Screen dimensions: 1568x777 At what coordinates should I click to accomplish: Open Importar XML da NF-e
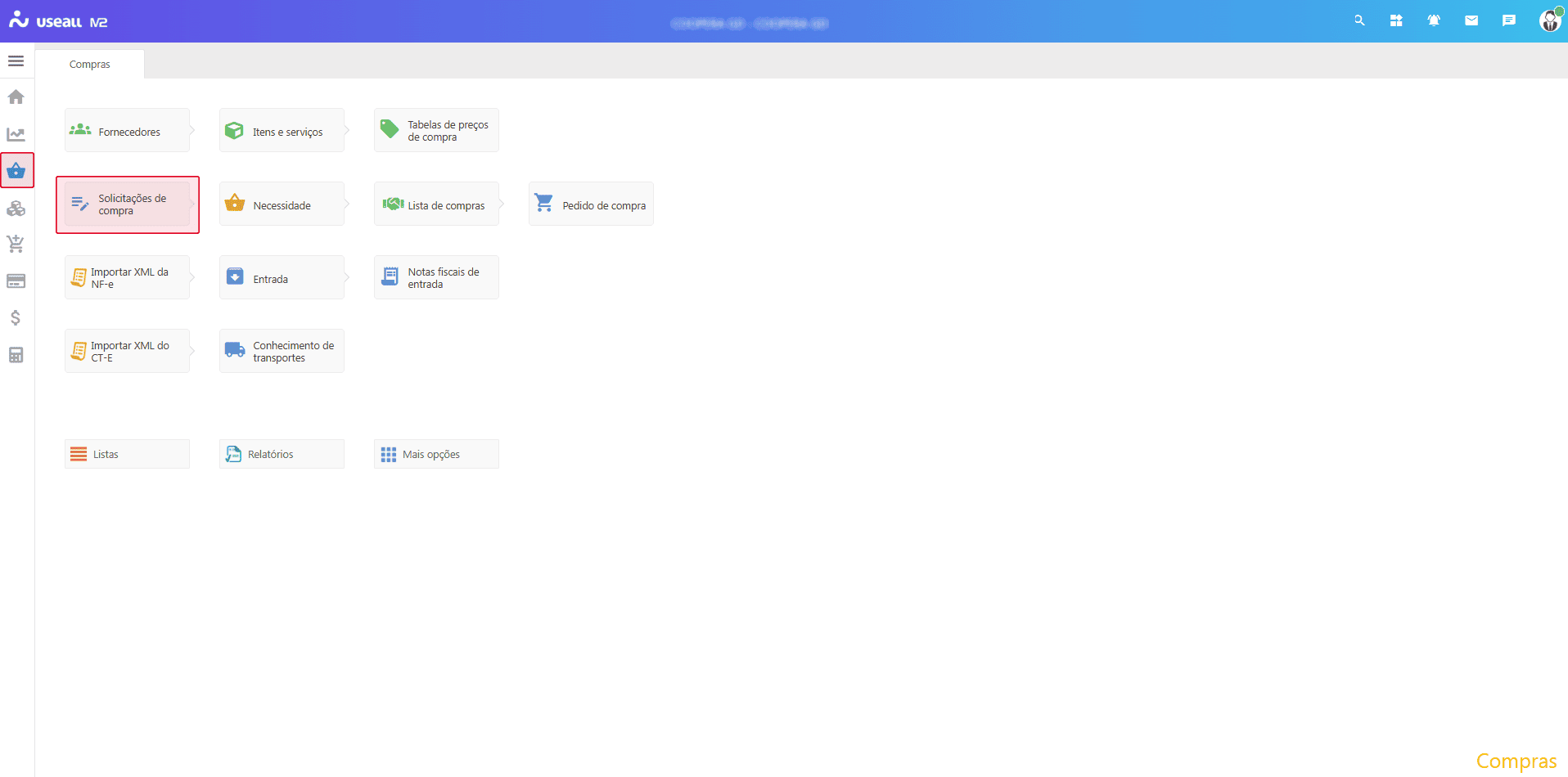127,278
